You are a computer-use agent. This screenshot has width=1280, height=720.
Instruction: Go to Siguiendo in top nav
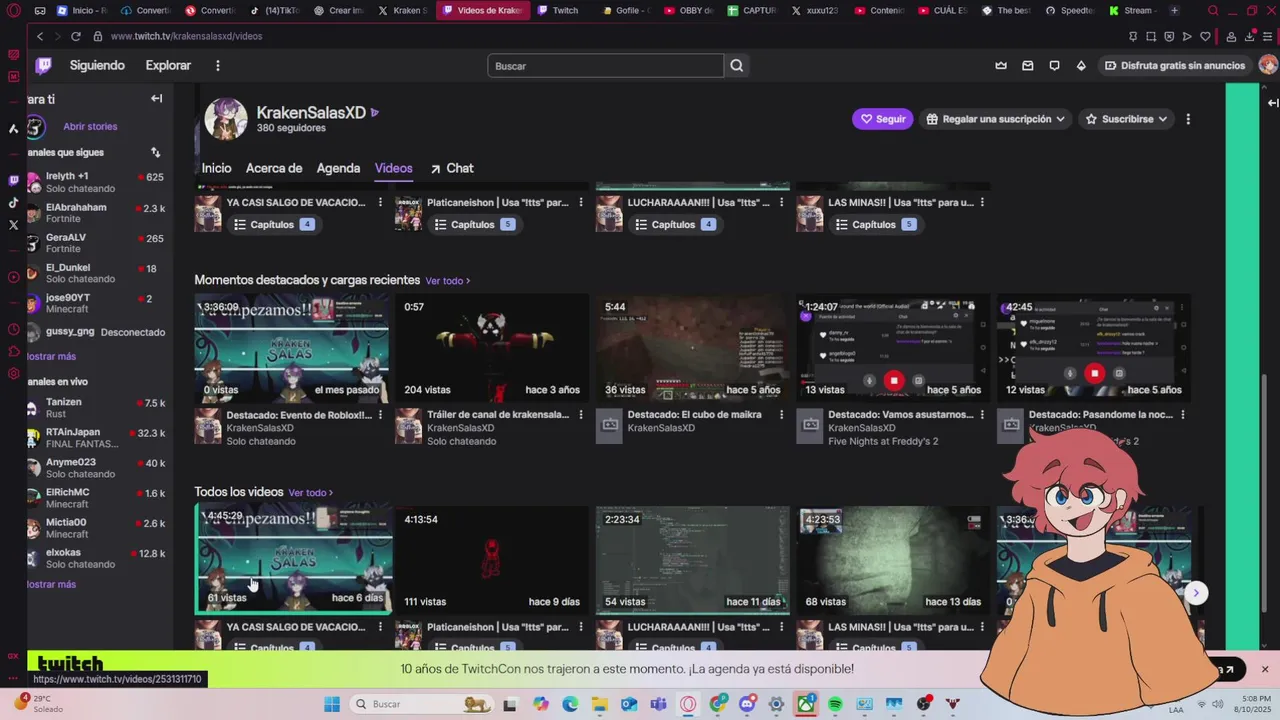pyautogui.click(x=97, y=65)
